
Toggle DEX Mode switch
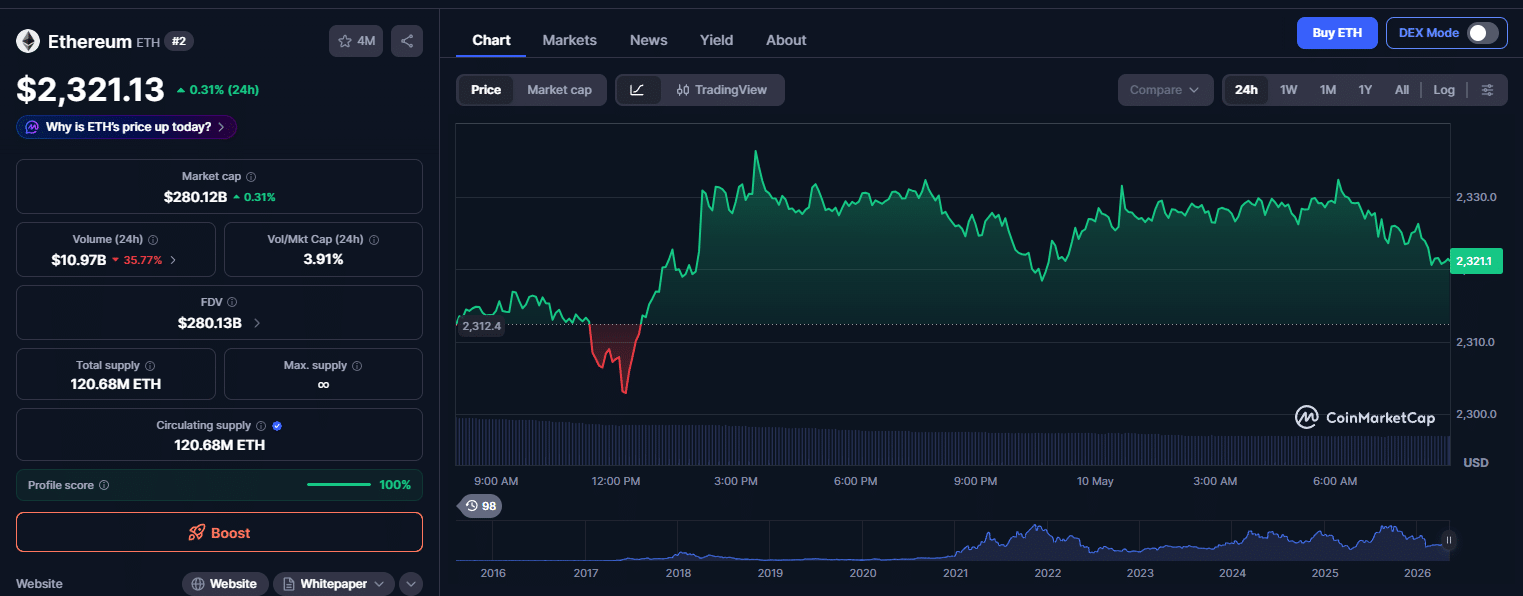pos(1483,33)
